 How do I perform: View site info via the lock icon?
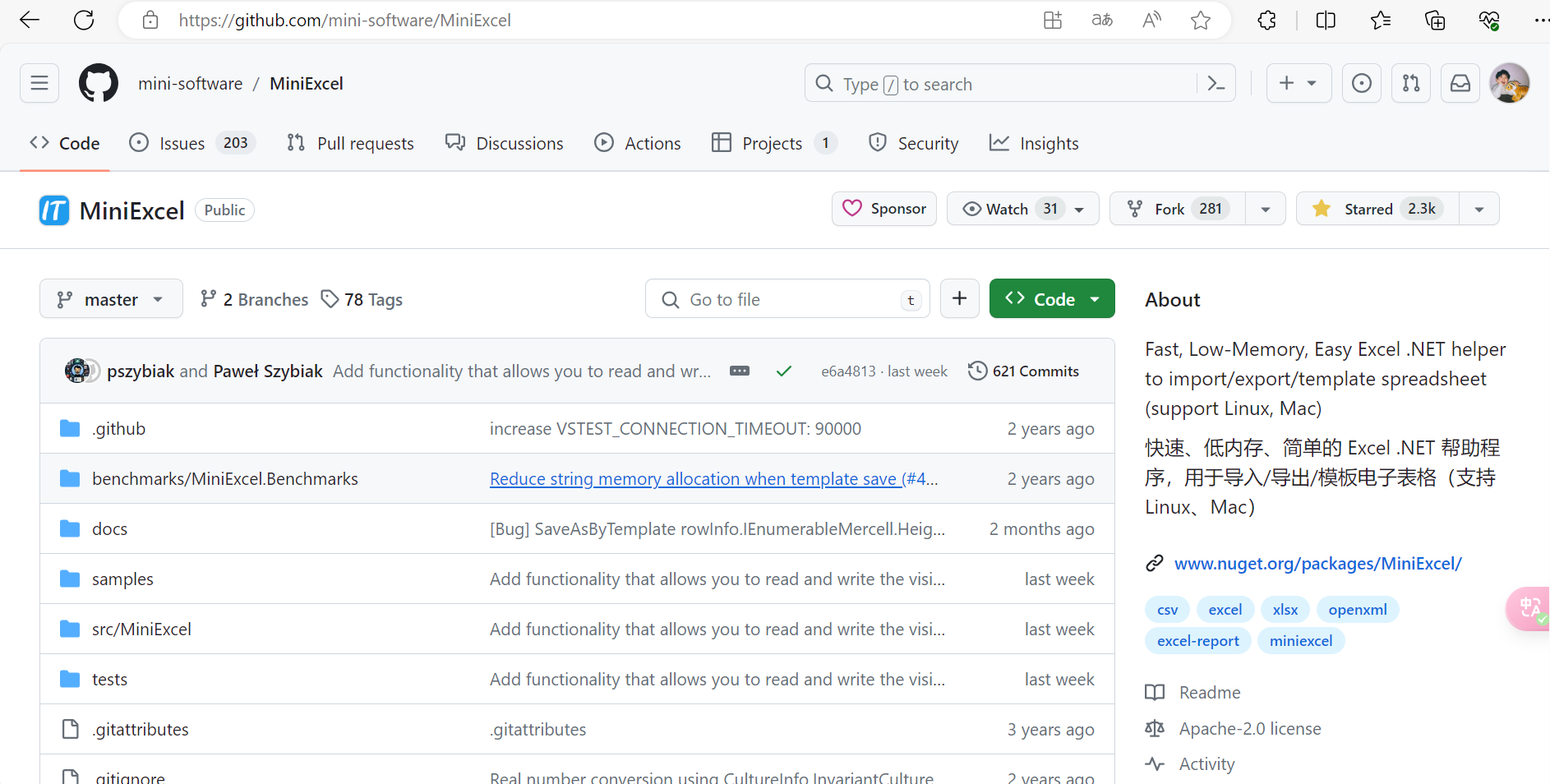[150, 20]
